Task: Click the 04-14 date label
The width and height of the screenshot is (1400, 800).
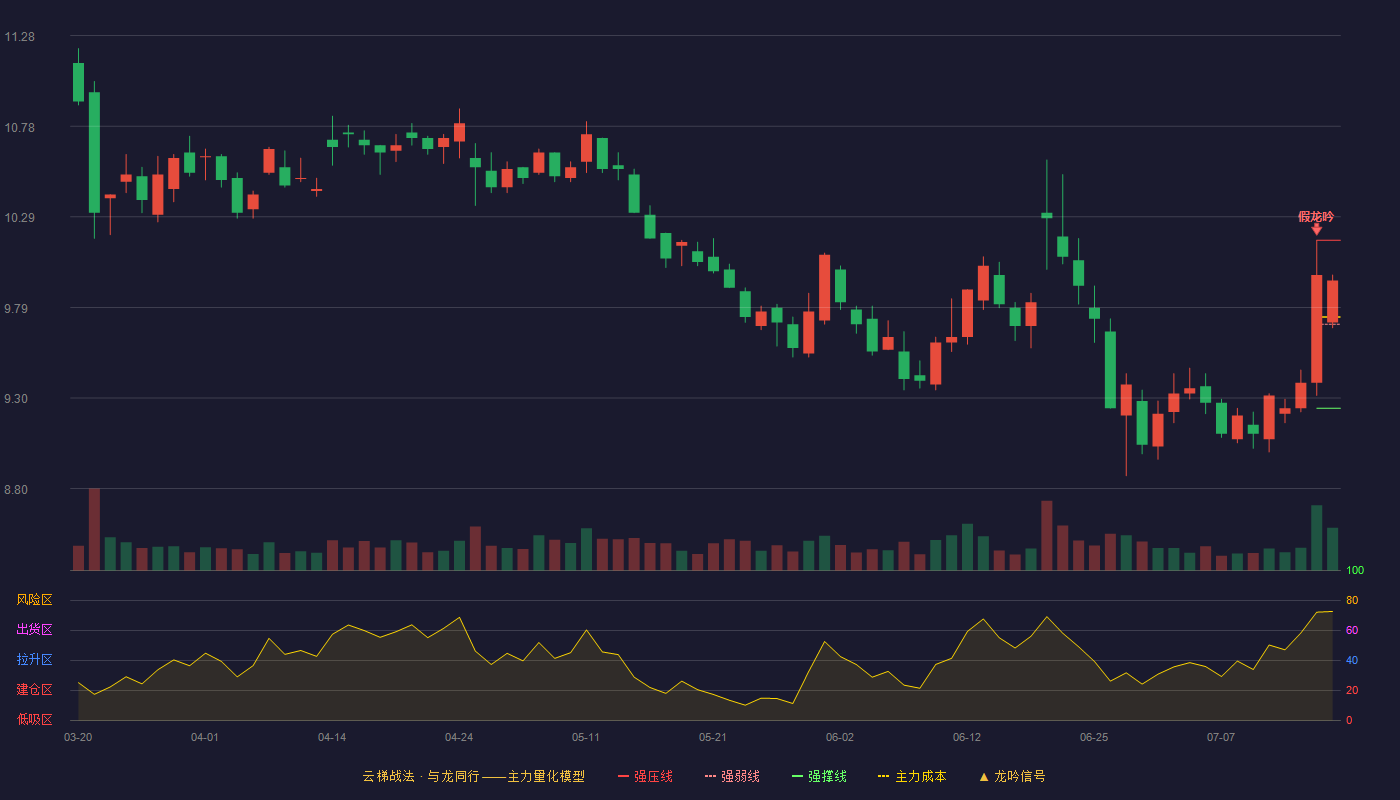Action: [x=332, y=737]
